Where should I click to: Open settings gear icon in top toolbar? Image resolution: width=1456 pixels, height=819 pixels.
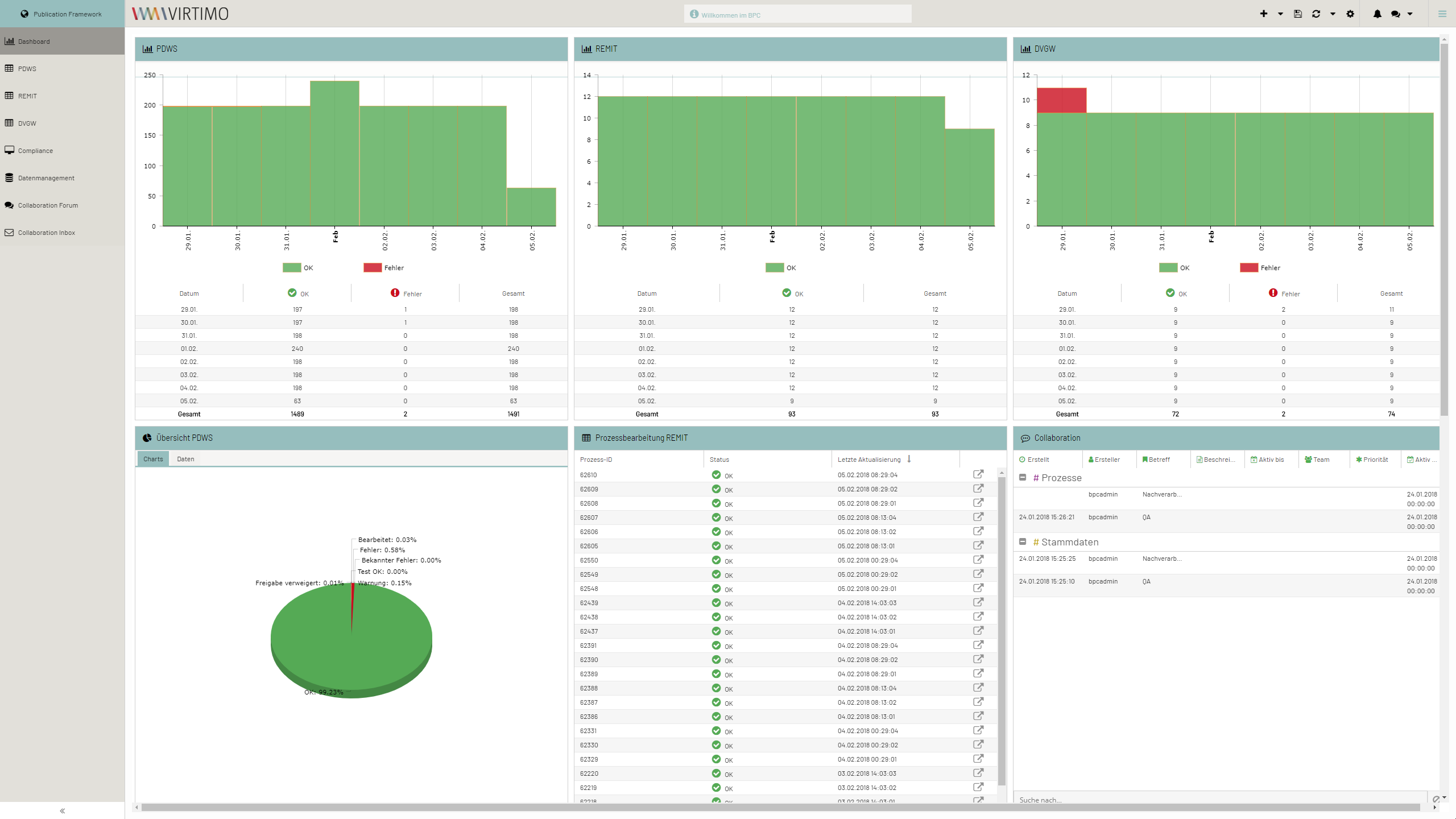click(1350, 14)
